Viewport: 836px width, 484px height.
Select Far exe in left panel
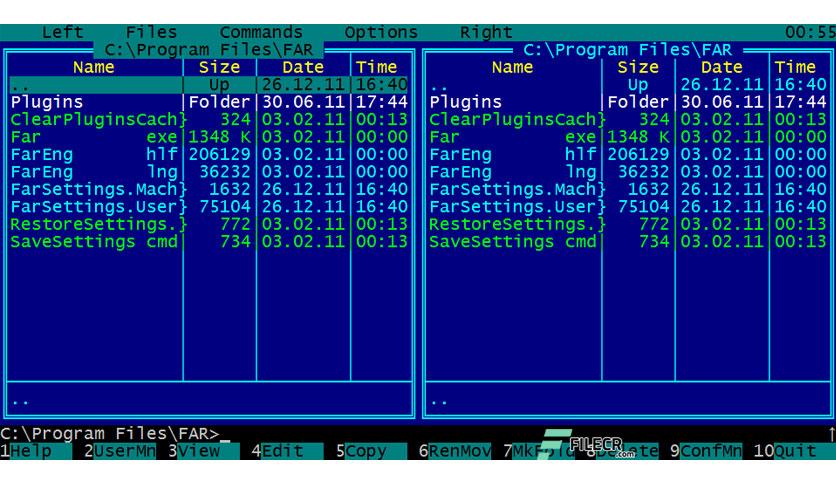pyautogui.click(x=209, y=137)
